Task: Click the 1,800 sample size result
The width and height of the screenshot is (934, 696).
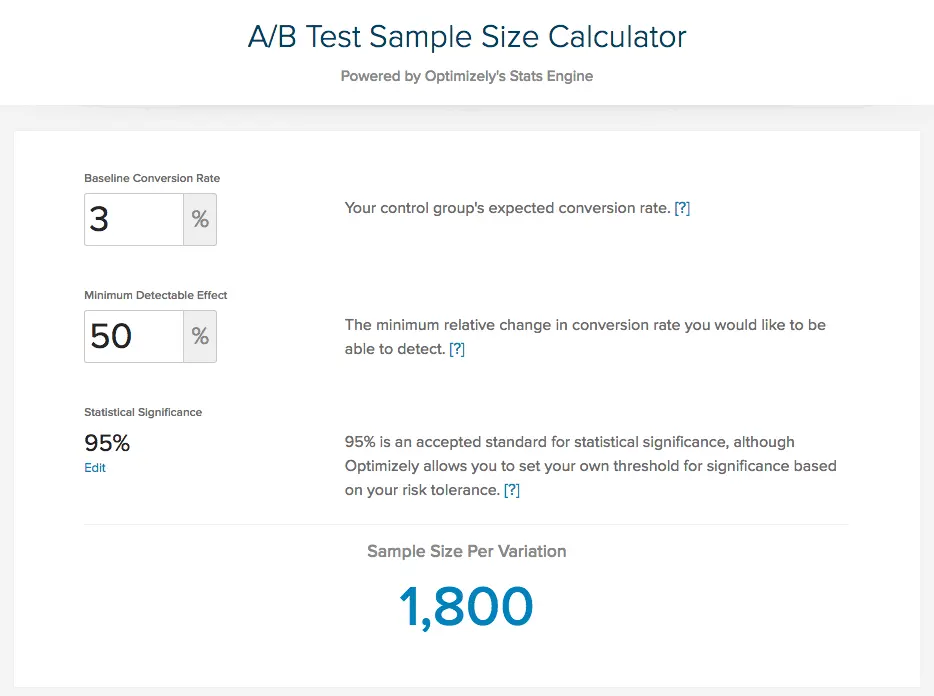Action: 466,607
